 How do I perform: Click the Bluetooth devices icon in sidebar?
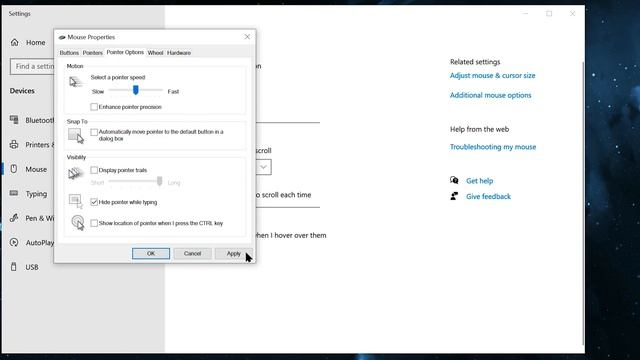pos(14,120)
